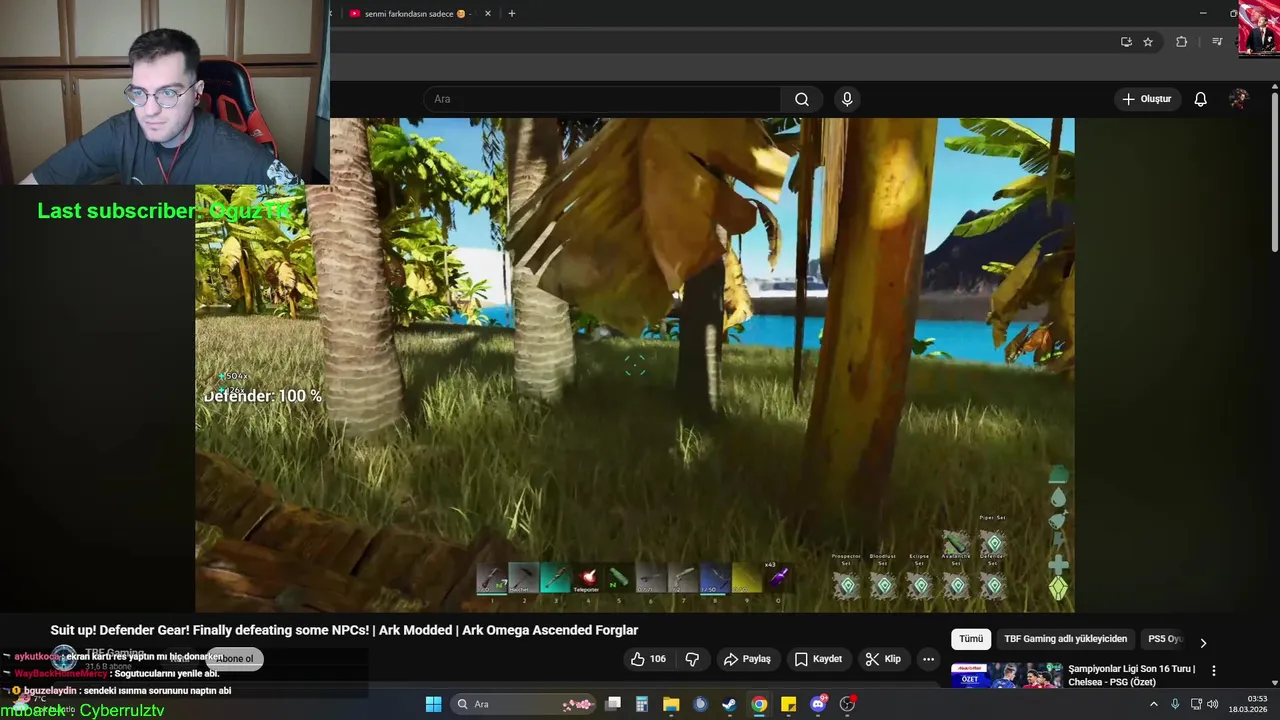Click the install app icon in address bar
The image size is (1280, 720).
tap(1126, 42)
